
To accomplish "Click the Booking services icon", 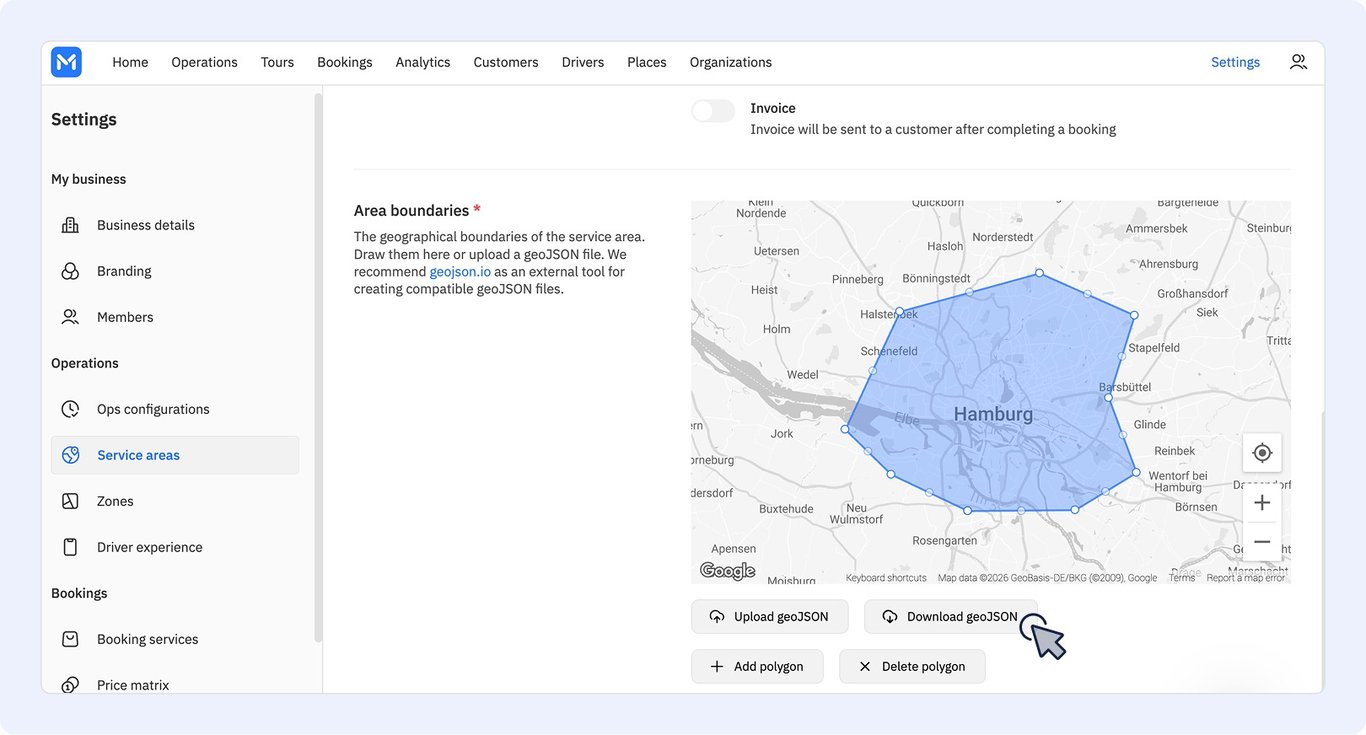I will click(70, 639).
